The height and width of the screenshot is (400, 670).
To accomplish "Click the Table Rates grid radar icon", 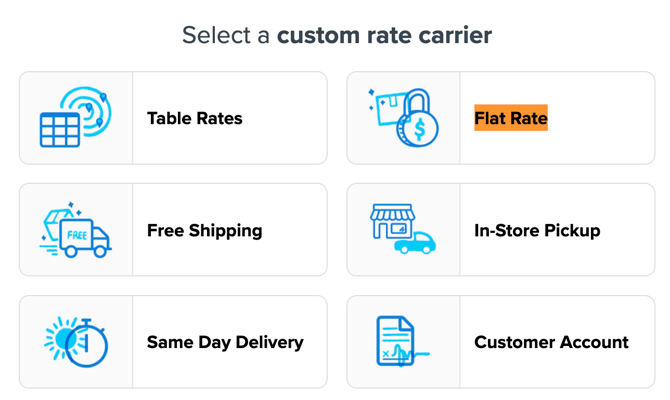I will coord(75,118).
